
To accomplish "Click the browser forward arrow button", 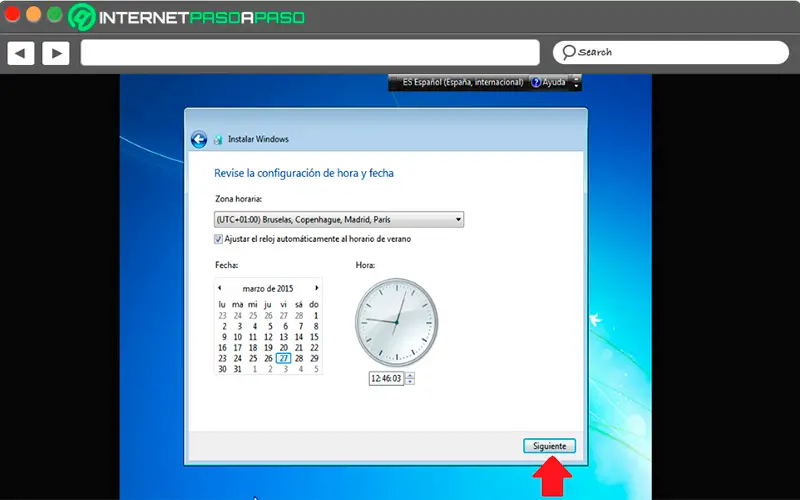I will coord(56,53).
